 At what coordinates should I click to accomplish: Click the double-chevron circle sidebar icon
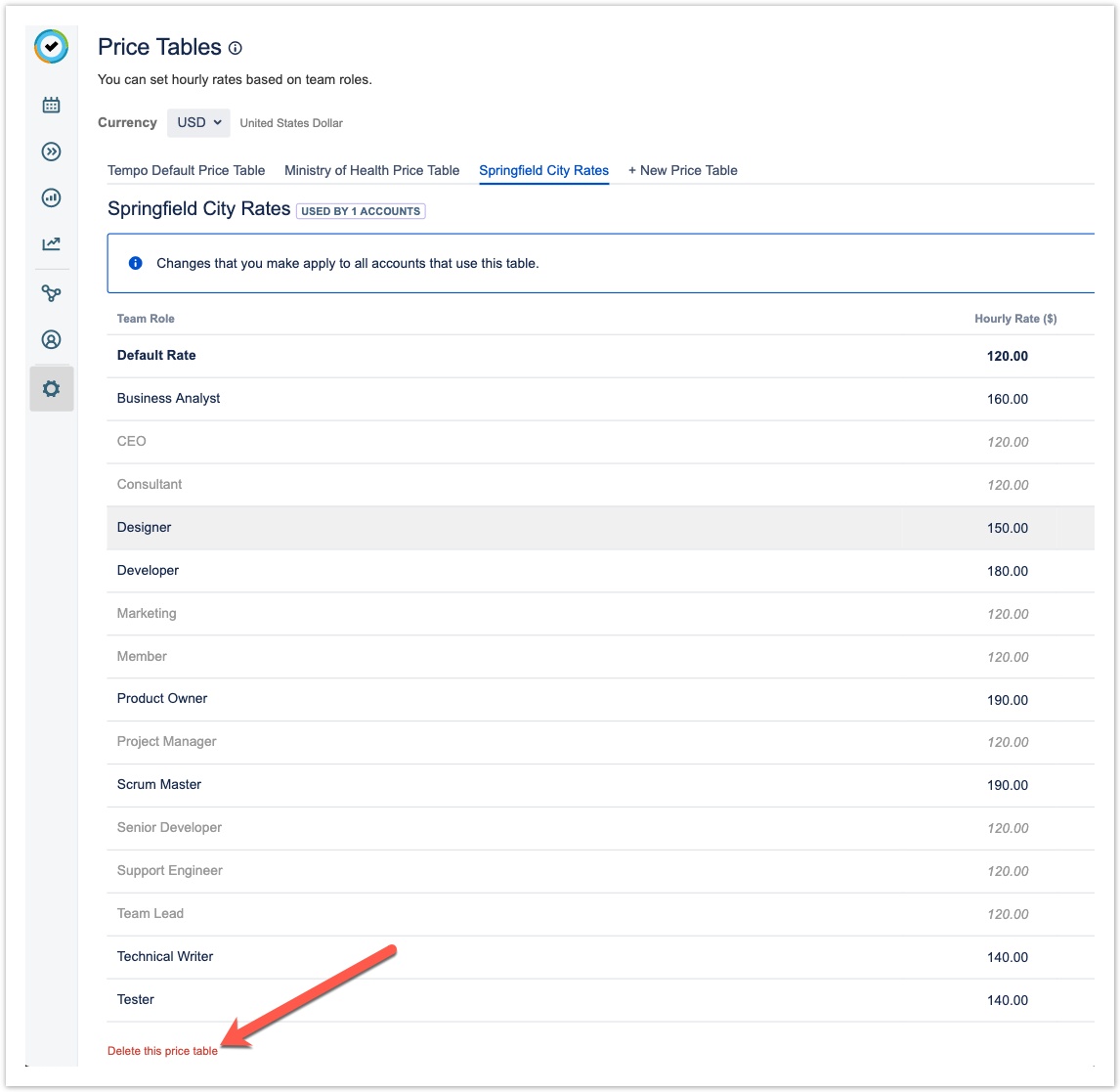tap(51, 152)
